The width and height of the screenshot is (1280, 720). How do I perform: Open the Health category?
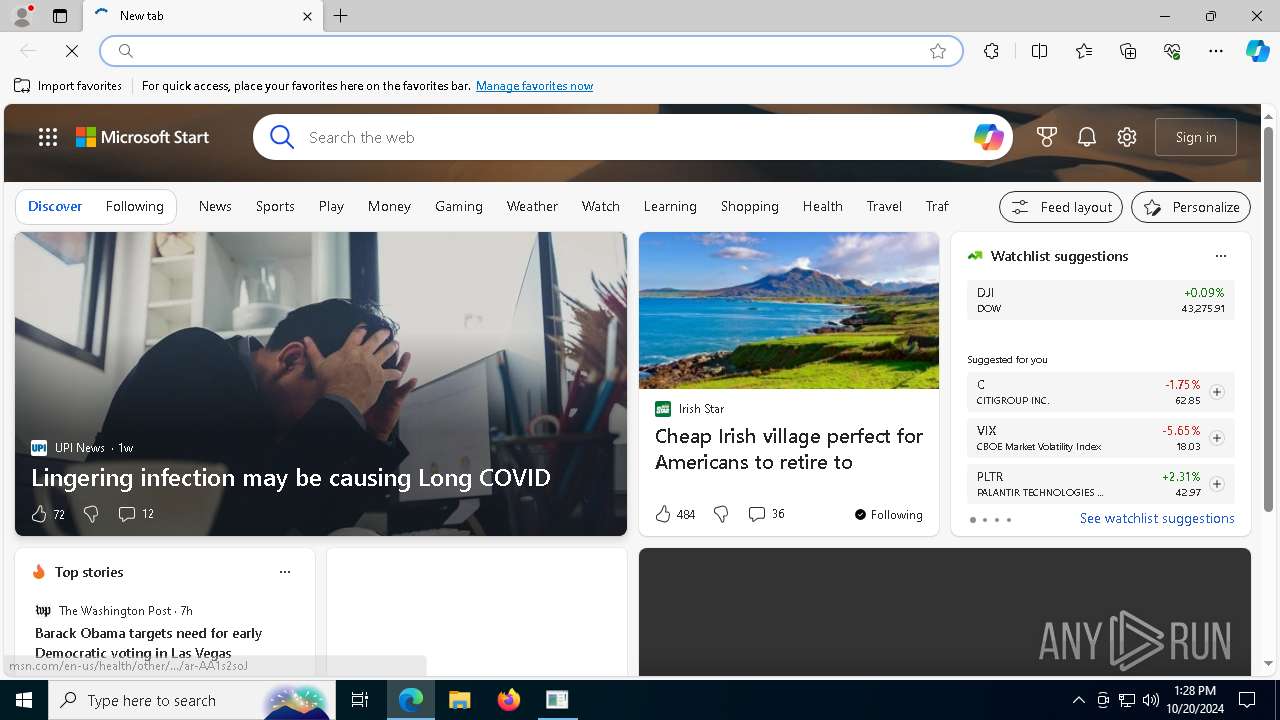coord(822,206)
